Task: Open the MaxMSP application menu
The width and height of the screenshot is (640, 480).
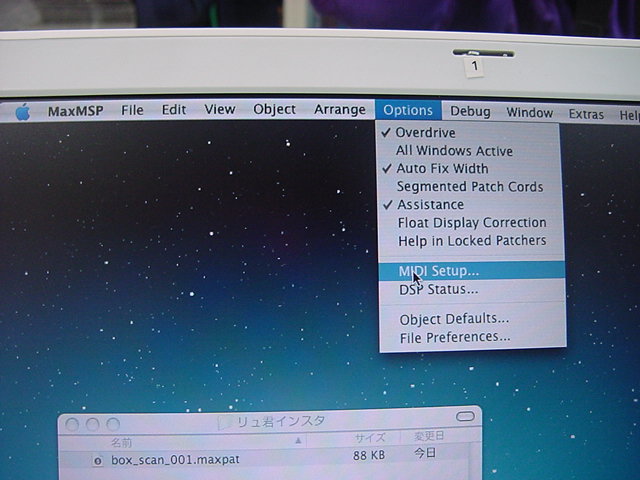Action: pyautogui.click(x=76, y=111)
